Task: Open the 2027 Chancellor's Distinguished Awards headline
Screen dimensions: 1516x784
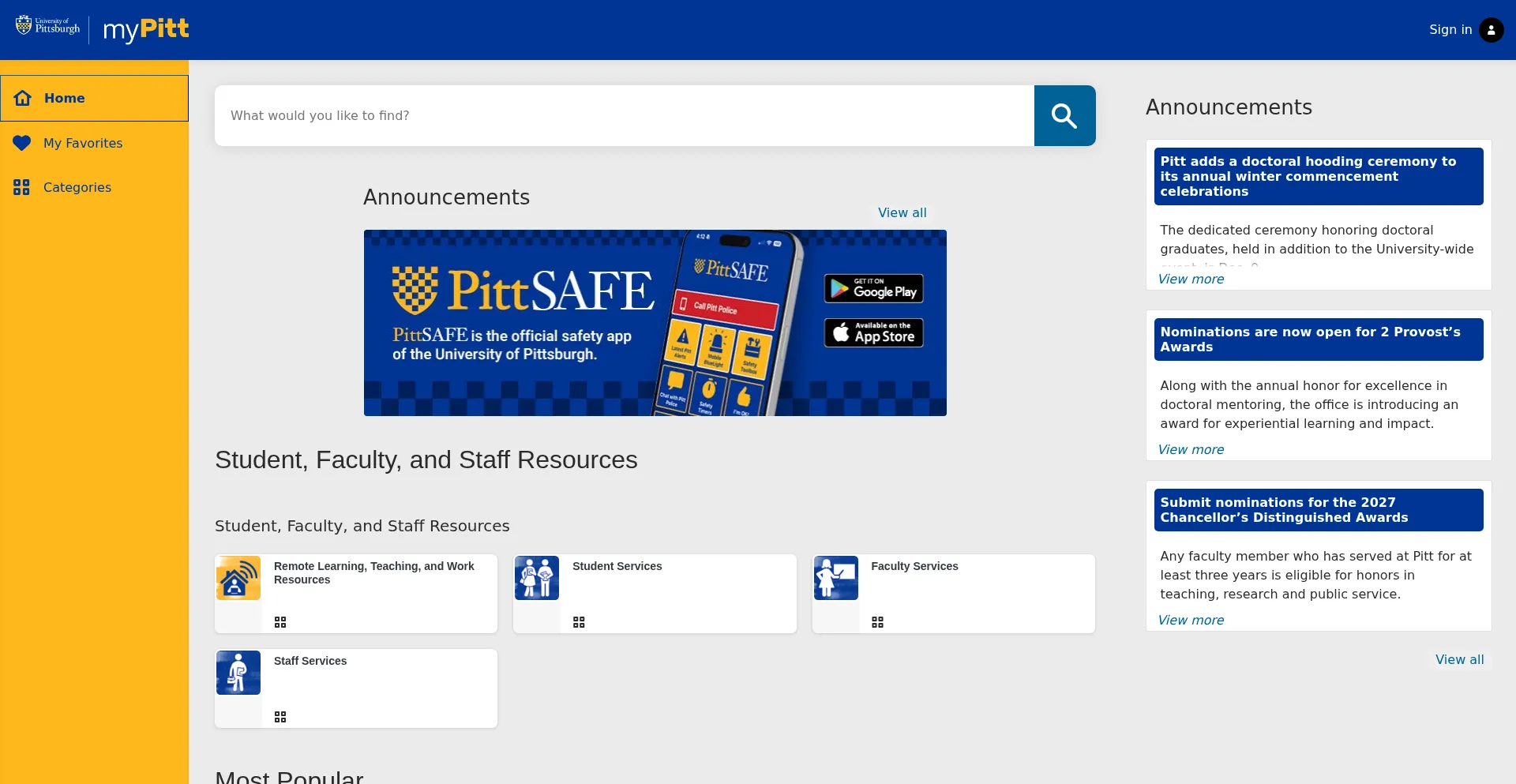Action: click(x=1318, y=510)
